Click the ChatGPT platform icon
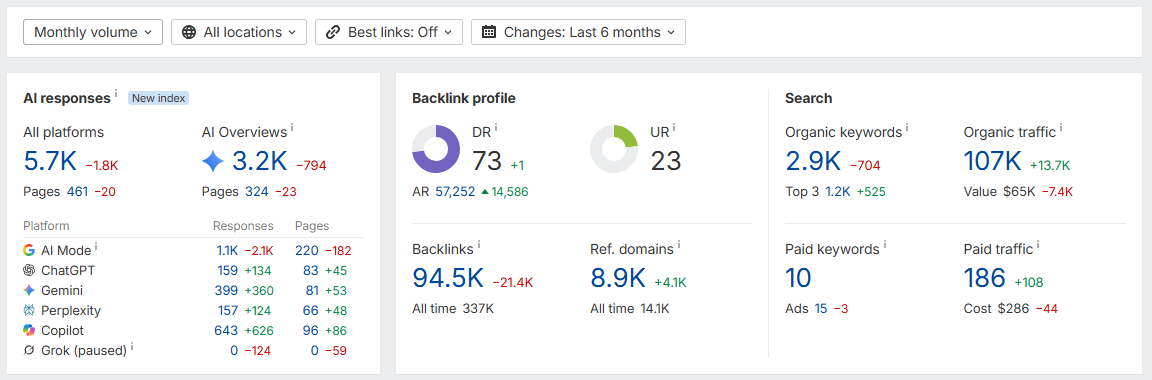 tap(29, 270)
